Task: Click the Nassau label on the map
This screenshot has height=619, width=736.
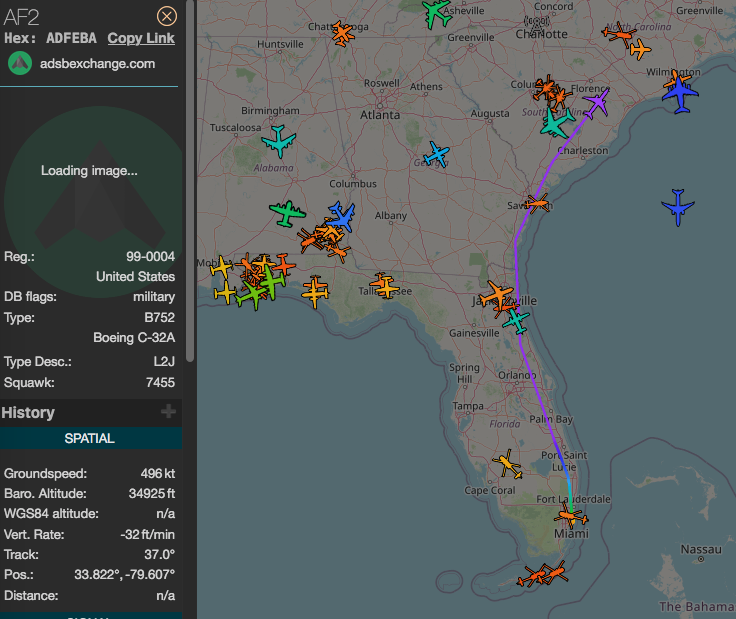Action: (x=701, y=549)
